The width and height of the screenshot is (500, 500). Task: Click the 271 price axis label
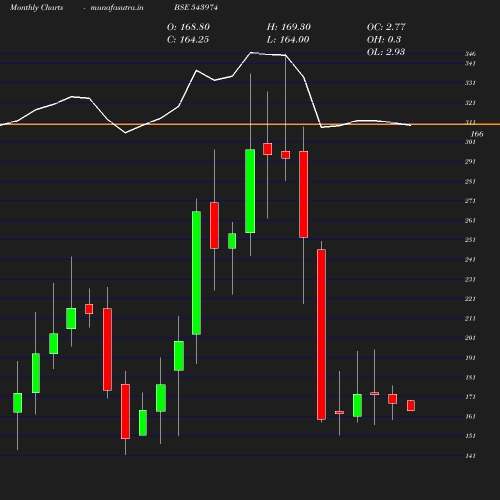[470, 201]
